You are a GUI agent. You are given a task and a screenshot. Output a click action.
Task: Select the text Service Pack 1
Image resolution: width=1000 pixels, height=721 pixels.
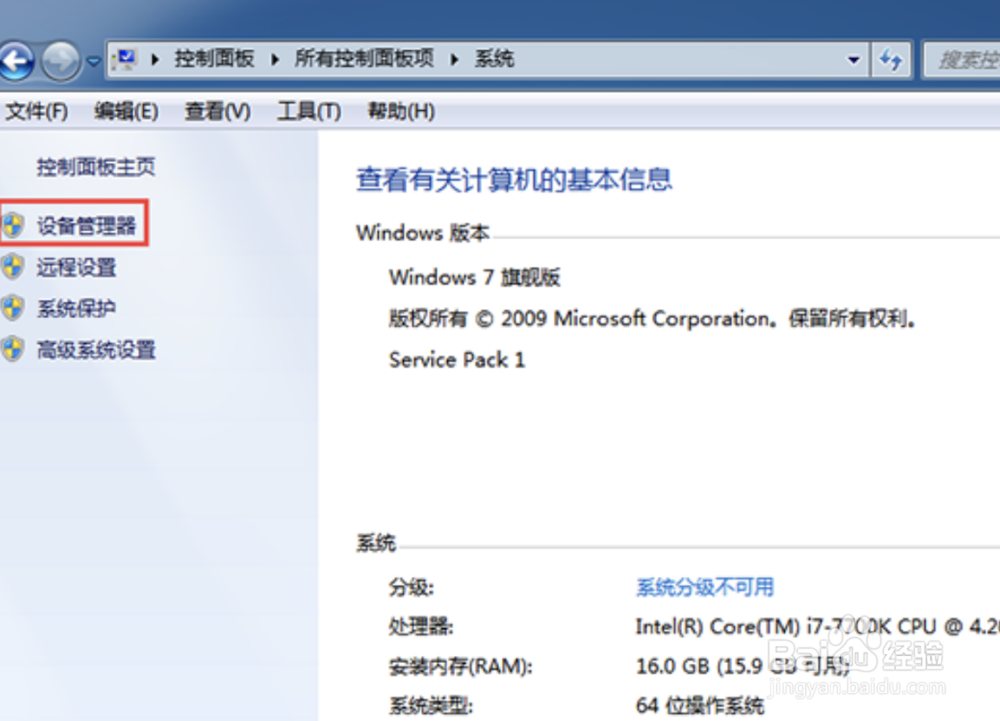point(457,360)
